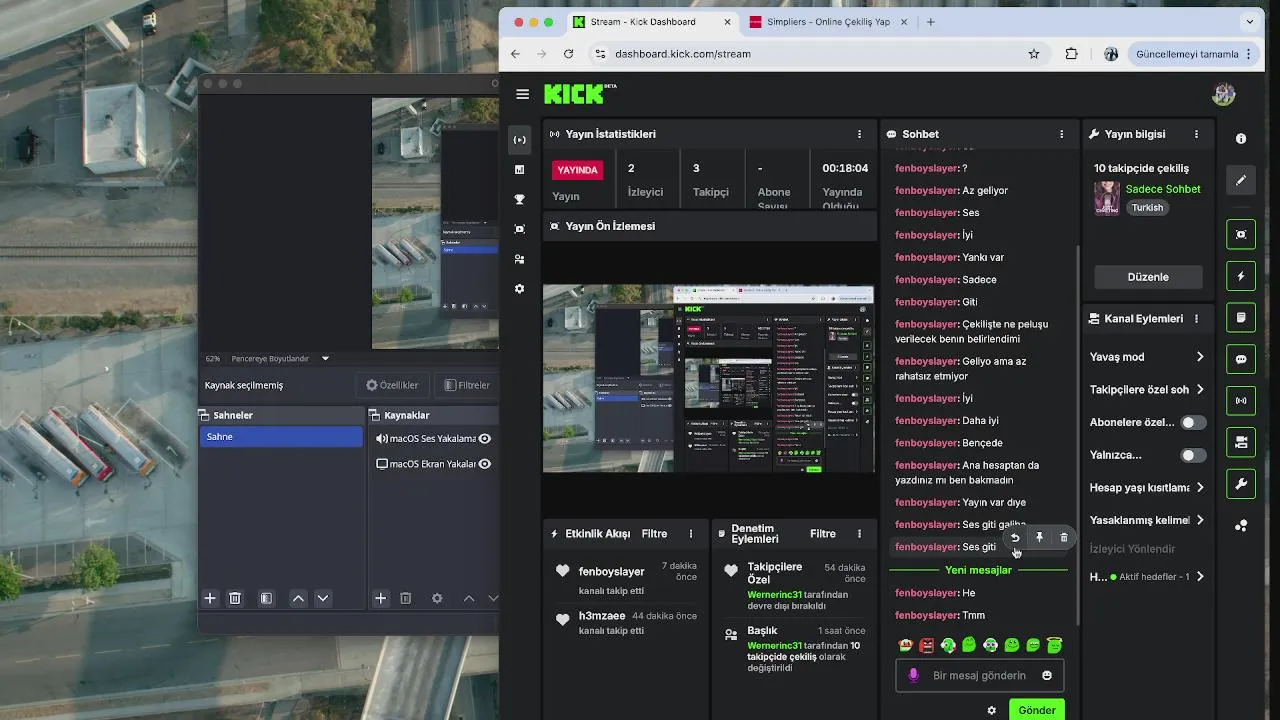The width and height of the screenshot is (1280, 720).
Task: Open Filtreler button in OBS
Action: click(467, 385)
